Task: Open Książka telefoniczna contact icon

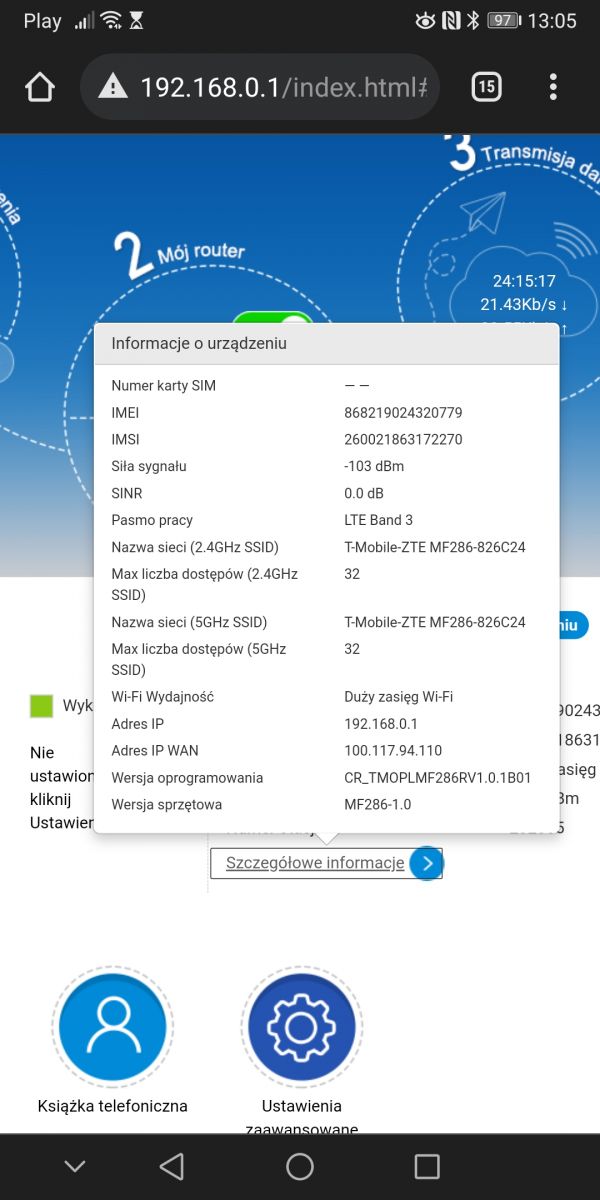Action: click(x=112, y=1027)
